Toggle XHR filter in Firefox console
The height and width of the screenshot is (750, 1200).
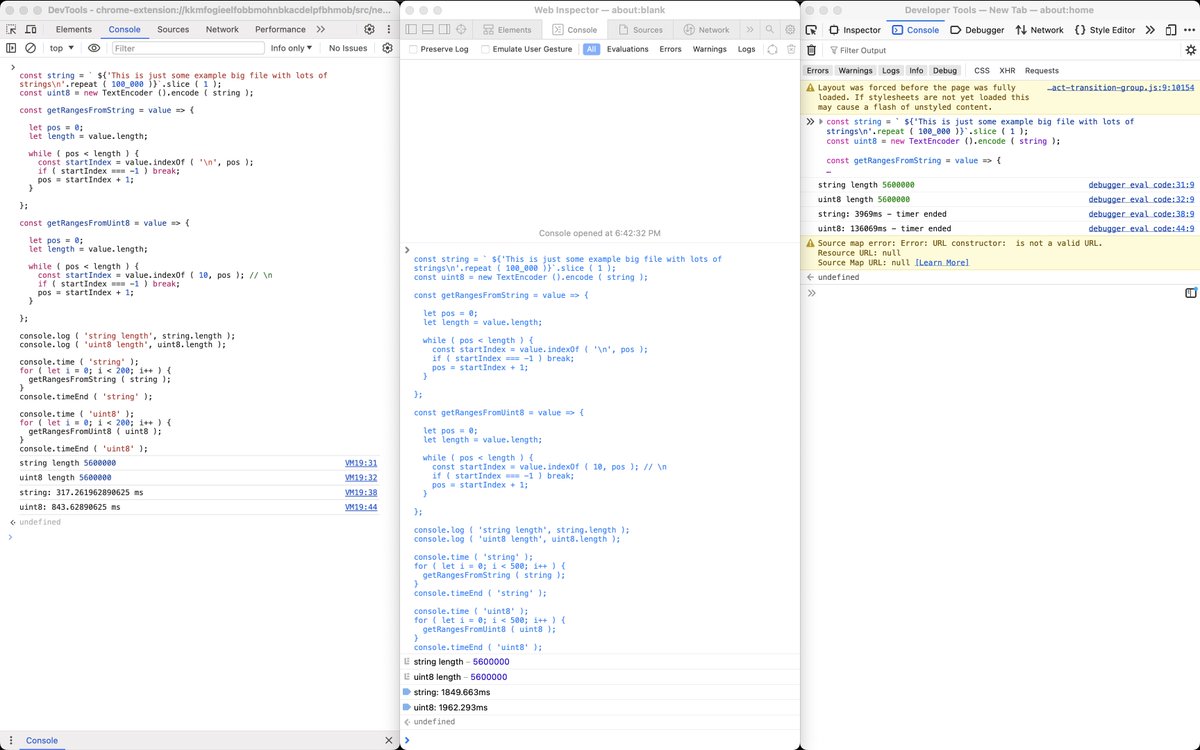(x=1007, y=71)
